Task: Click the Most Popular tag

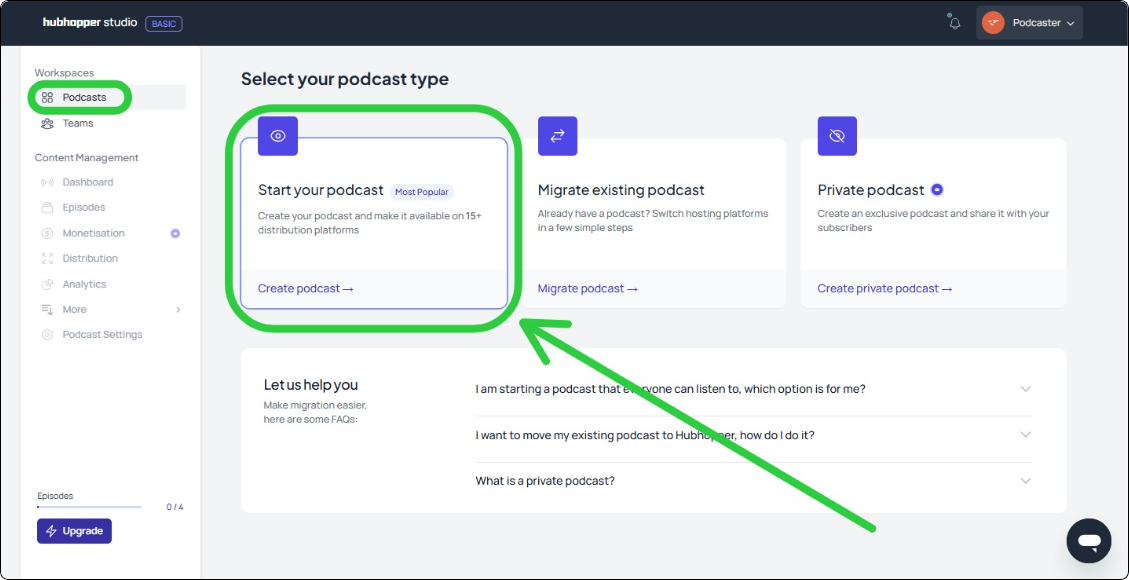Action: [x=422, y=192]
